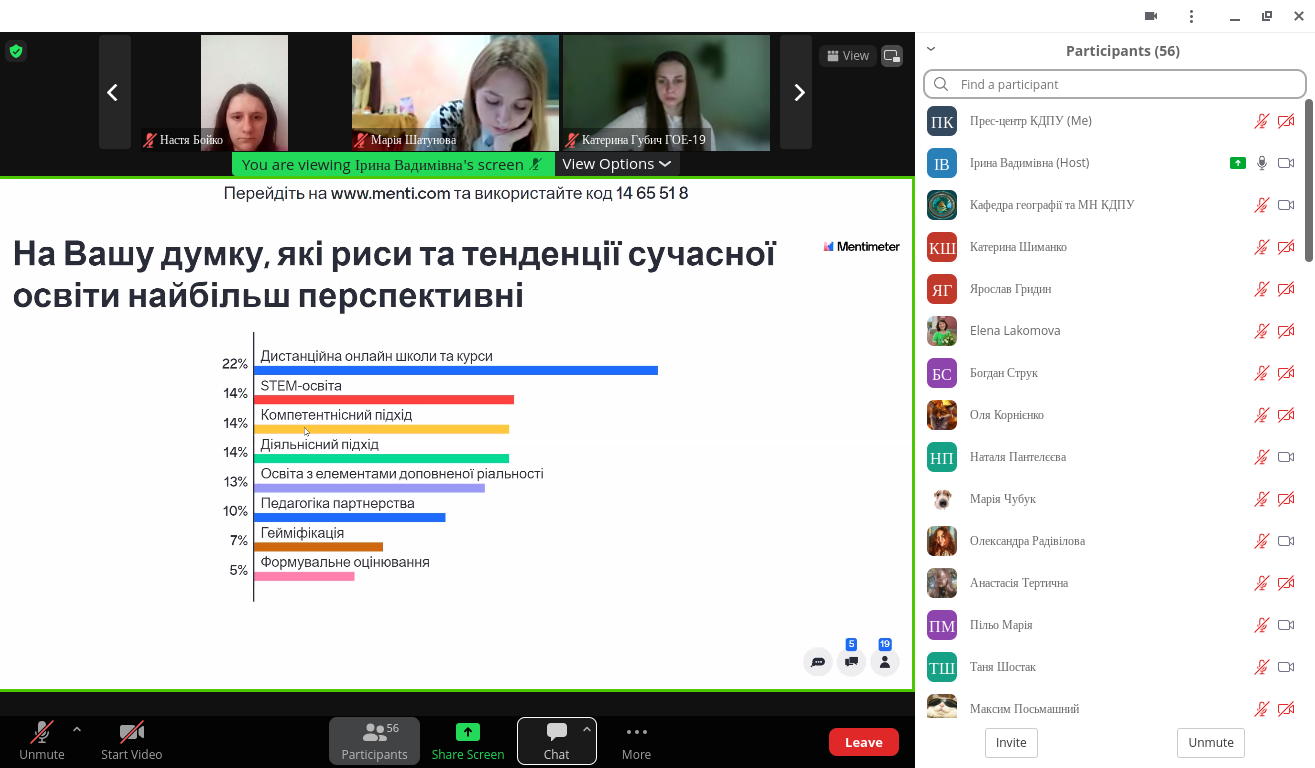Viewport: 1315px width, 768px height.
Task: Toggle the Participants panel in toolbar
Action: [x=374, y=741]
